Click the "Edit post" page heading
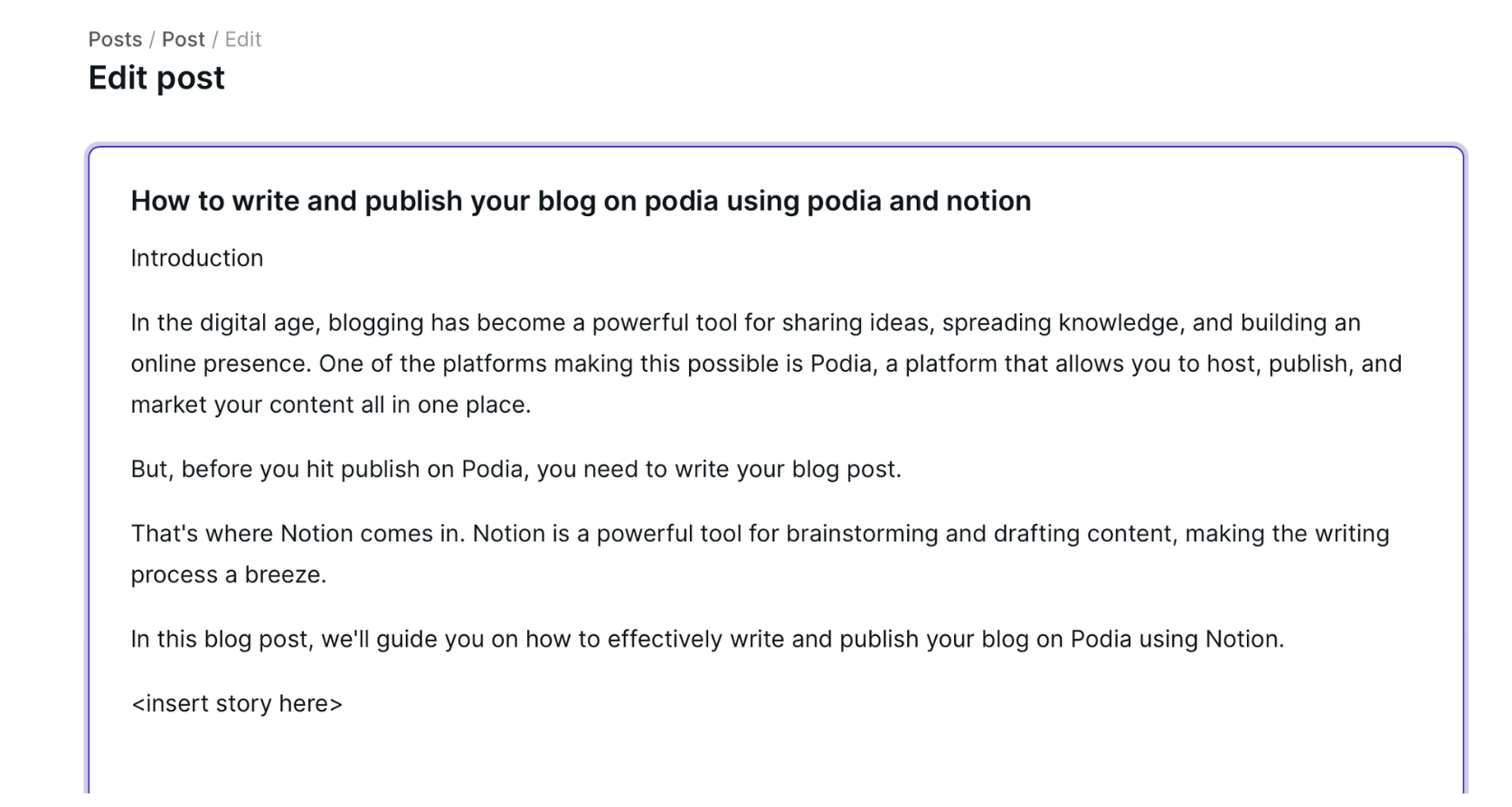Viewport: 1512px width, 807px height. 156,79
